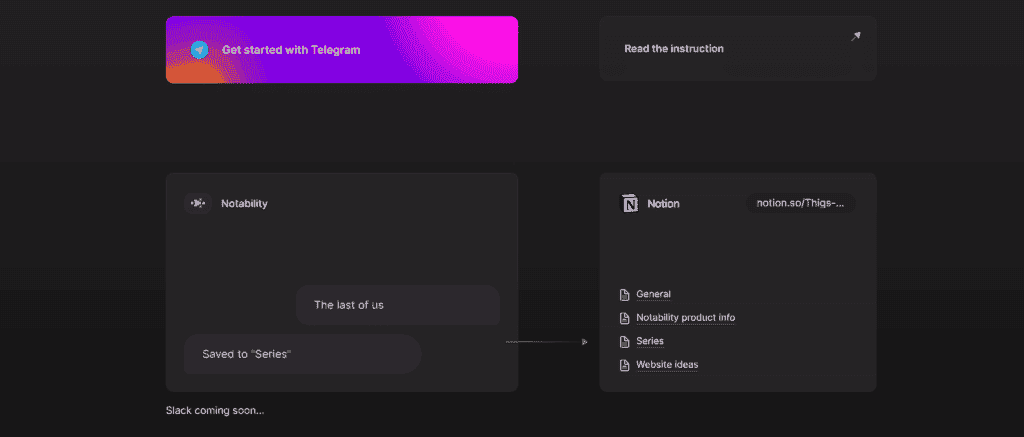Click the arrow icon on the instruction card

(856, 37)
